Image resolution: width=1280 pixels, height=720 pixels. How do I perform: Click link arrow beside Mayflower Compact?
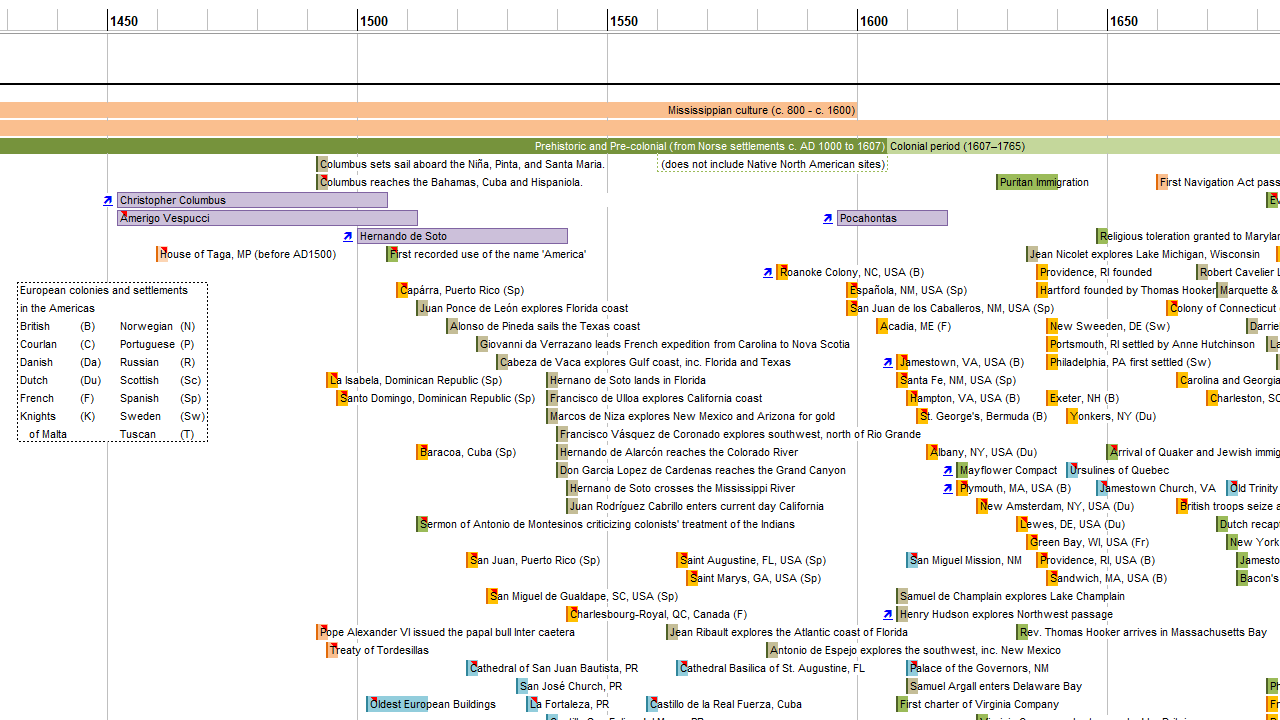coord(948,471)
